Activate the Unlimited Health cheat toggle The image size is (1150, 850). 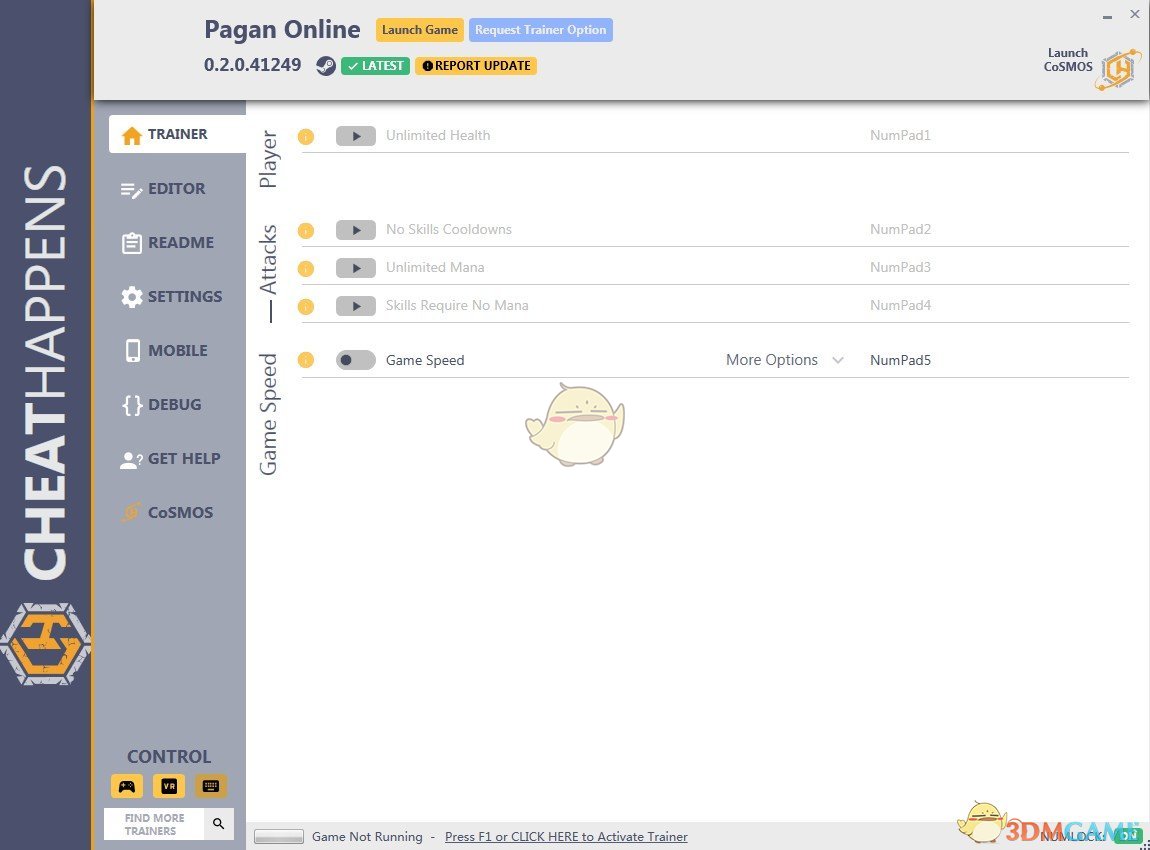coord(355,135)
